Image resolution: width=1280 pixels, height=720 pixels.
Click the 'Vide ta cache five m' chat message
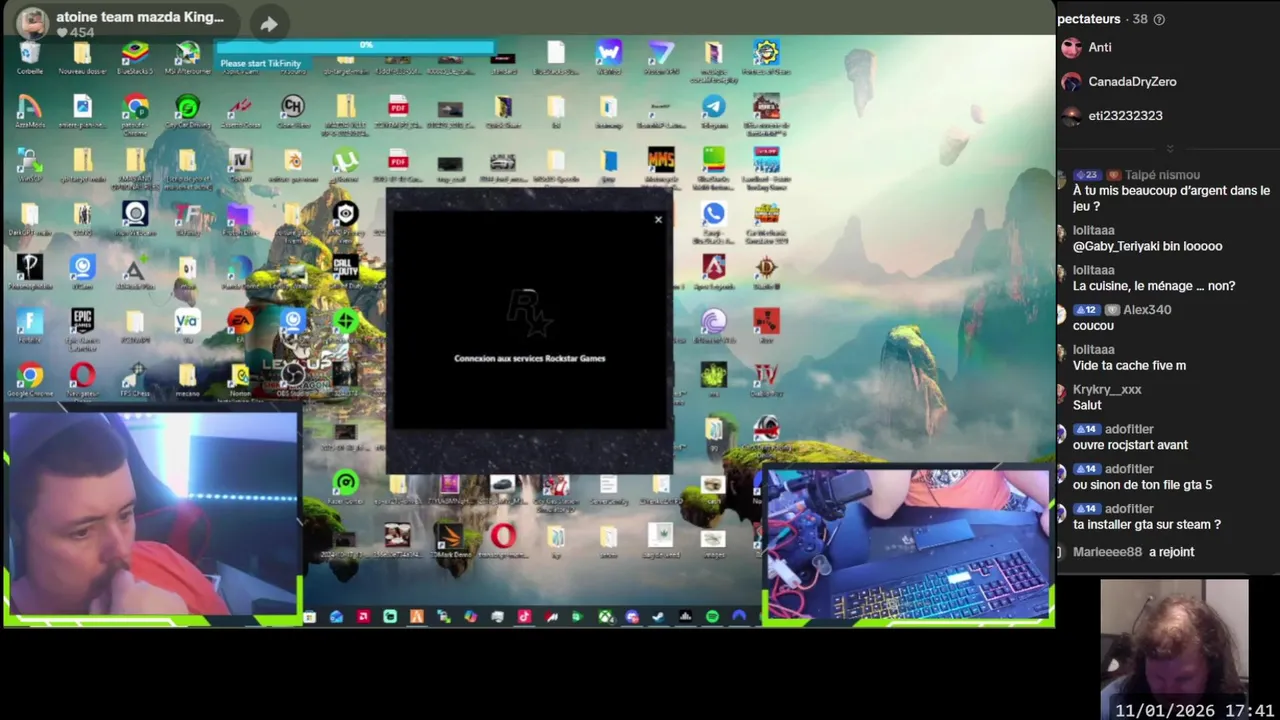[1129, 366]
